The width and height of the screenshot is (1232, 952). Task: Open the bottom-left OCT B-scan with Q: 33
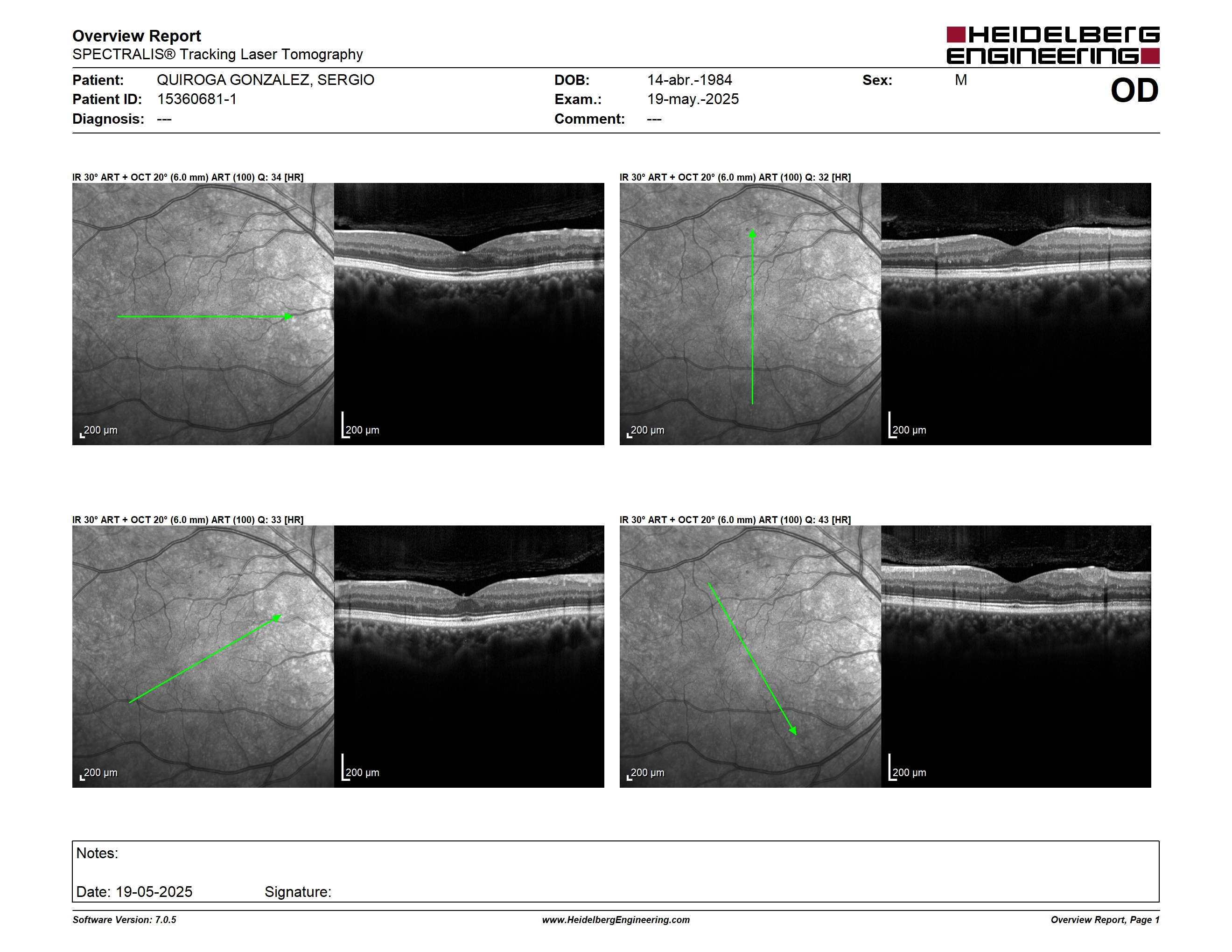pos(469,657)
